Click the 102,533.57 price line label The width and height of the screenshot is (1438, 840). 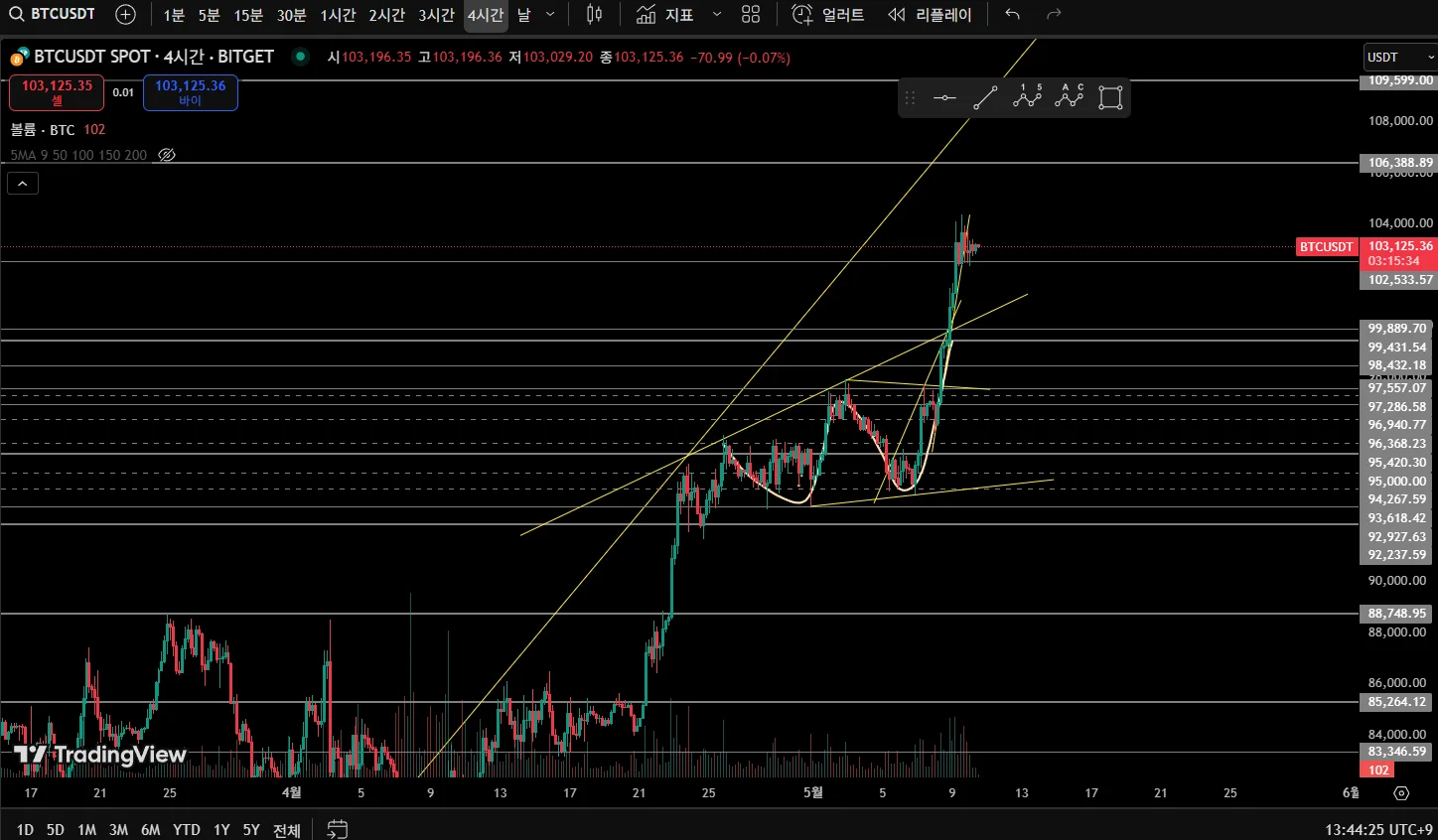click(x=1399, y=280)
